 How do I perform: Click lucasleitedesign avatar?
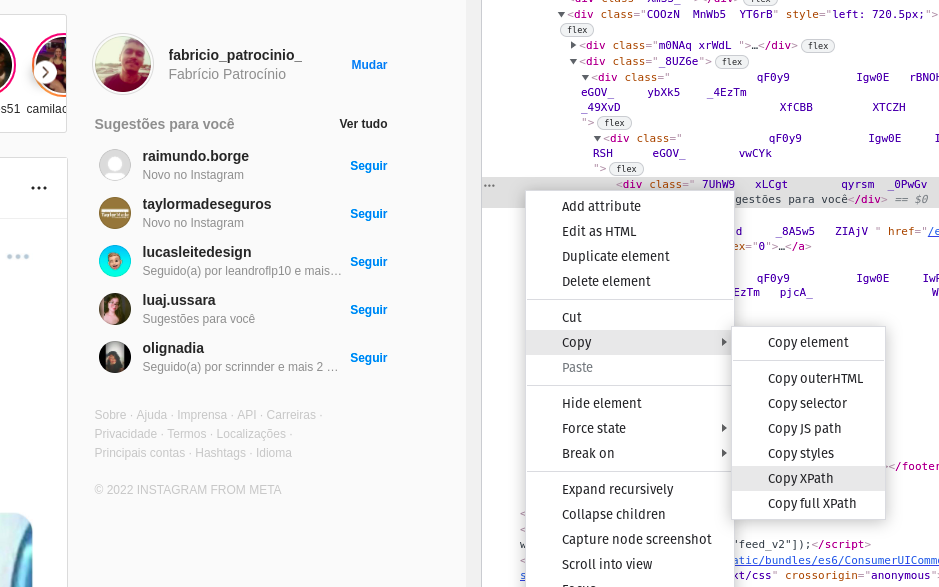[x=115, y=261]
